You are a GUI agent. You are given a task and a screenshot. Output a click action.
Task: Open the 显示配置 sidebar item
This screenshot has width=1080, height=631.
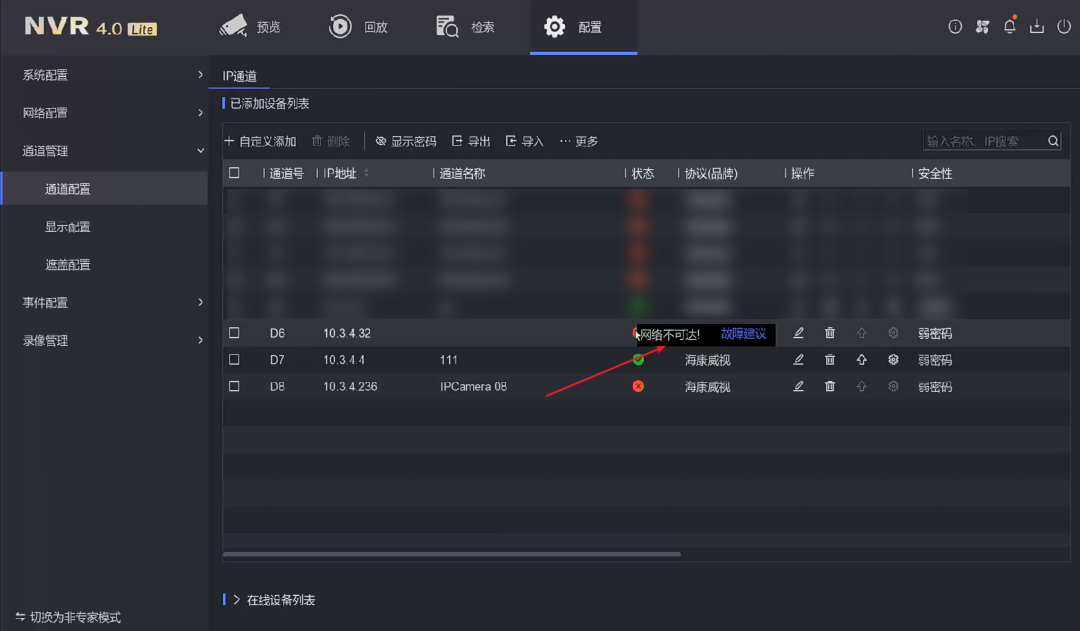[68, 227]
